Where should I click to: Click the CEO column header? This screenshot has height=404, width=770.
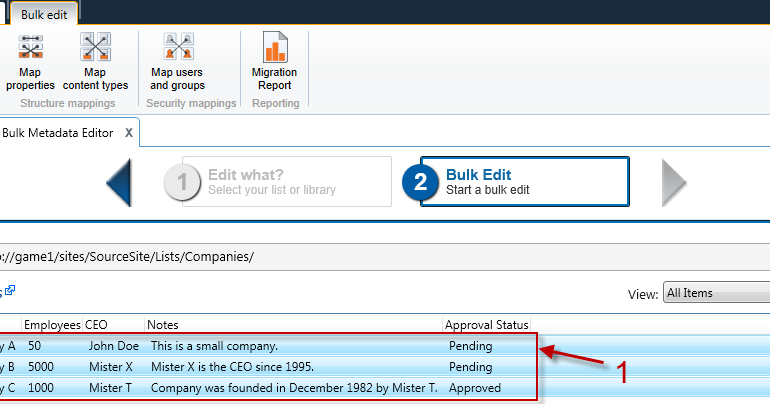96,325
